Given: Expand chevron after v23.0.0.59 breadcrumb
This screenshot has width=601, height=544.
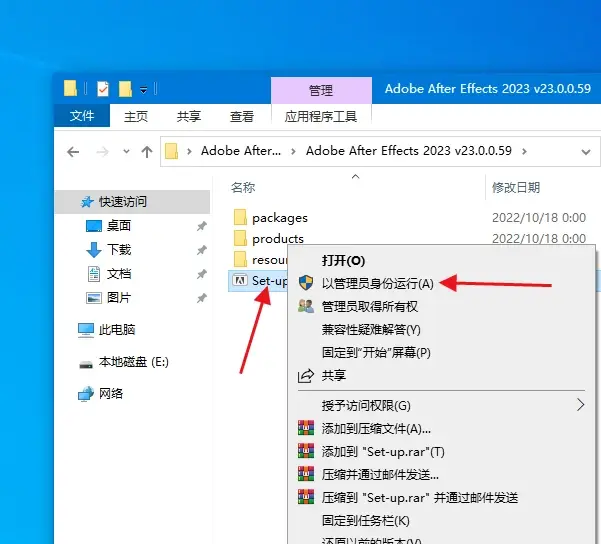Looking at the screenshot, I should [x=524, y=152].
